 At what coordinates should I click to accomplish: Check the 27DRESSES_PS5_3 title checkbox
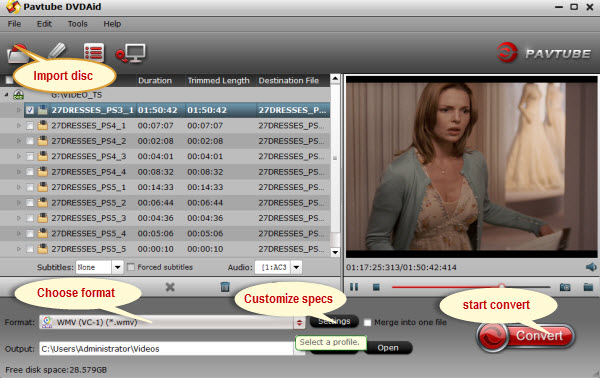[30, 218]
